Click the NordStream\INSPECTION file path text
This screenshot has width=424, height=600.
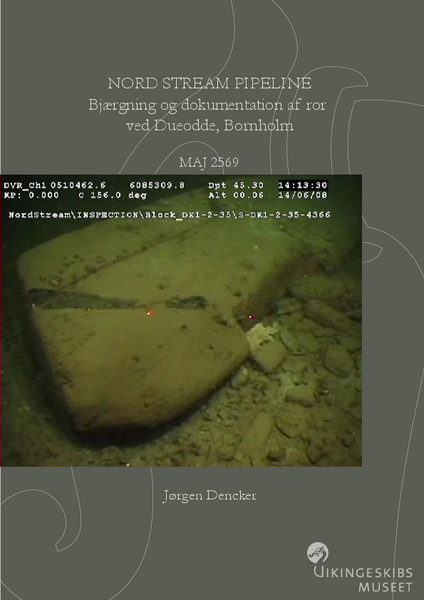pos(169,215)
